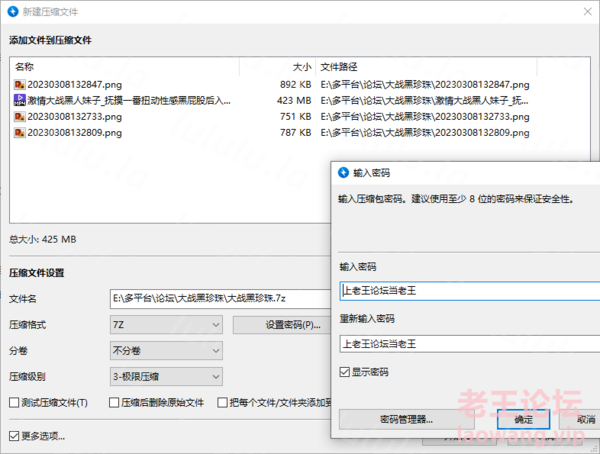Image resolution: width=600 pixels, height=454 pixels.
Task: Click the PNG icon of 20230308132847.png
Action: click(20, 84)
